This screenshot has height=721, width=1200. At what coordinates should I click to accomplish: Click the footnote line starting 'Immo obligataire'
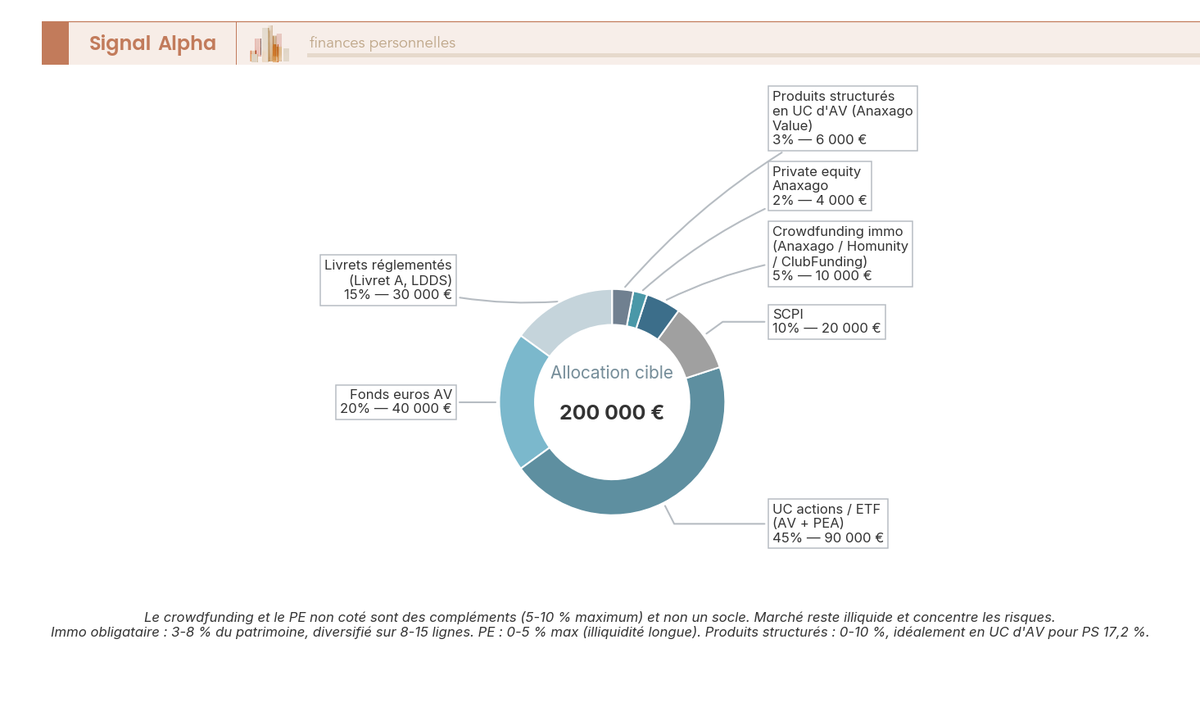click(x=600, y=632)
